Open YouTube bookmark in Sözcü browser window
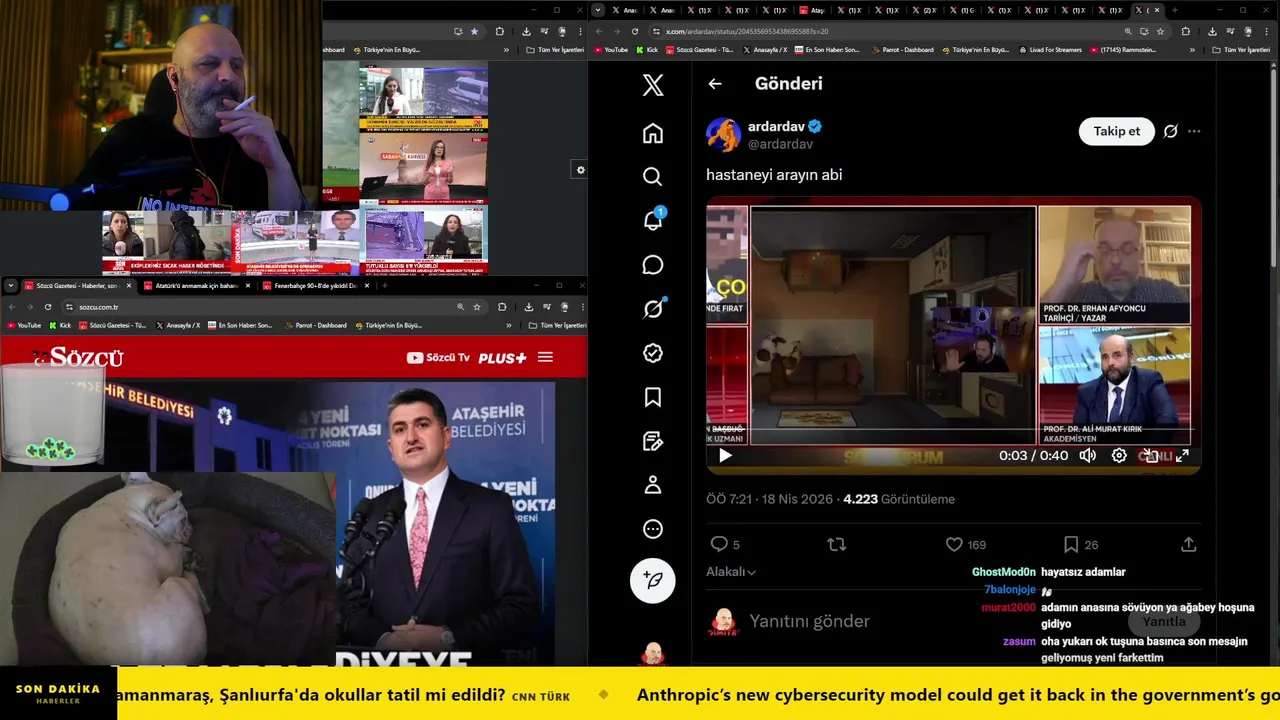Image resolution: width=1280 pixels, height=720 pixels. (x=25, y=325)
